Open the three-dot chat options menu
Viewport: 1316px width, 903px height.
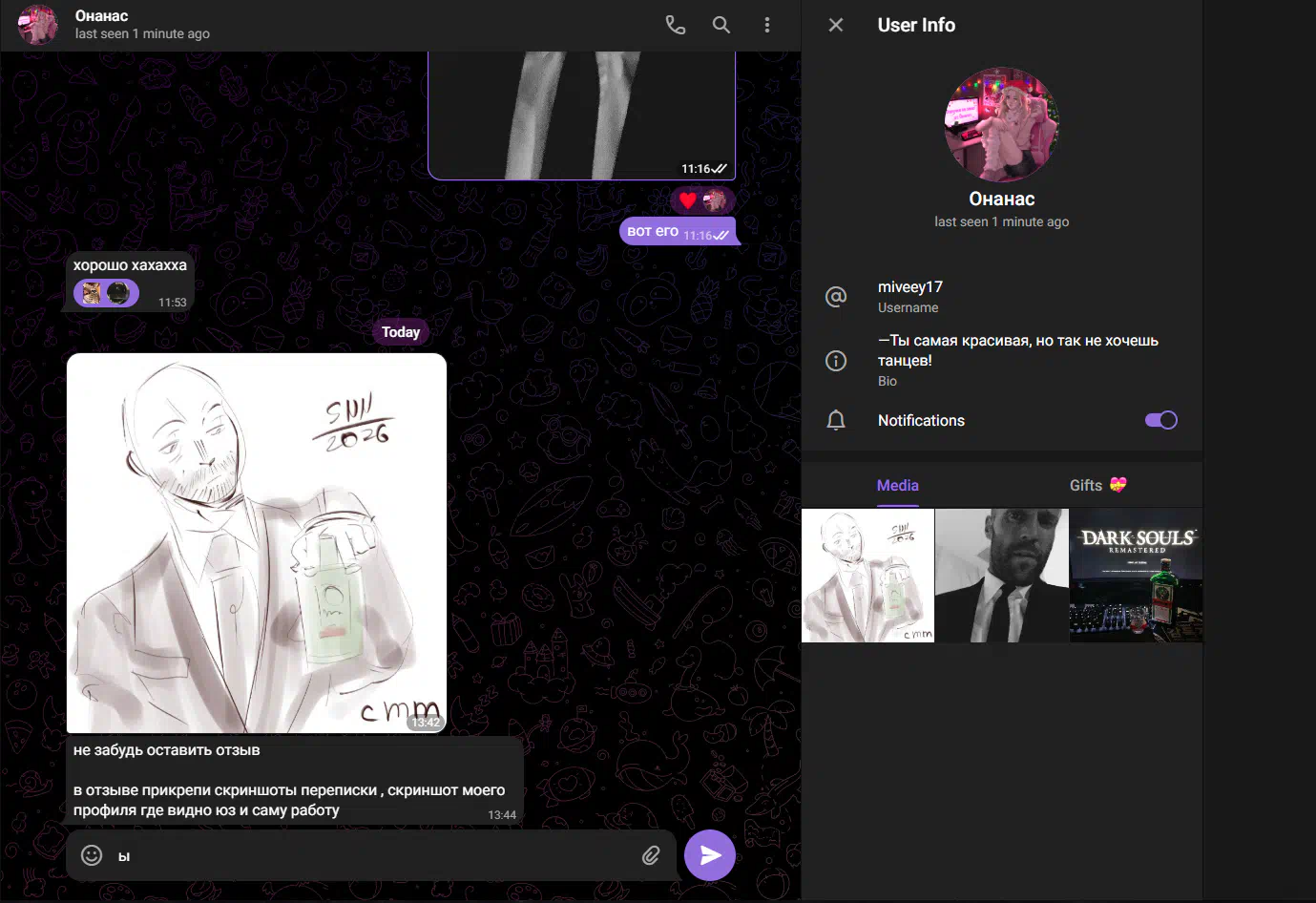pyautogui.click(x=767, y=25)
